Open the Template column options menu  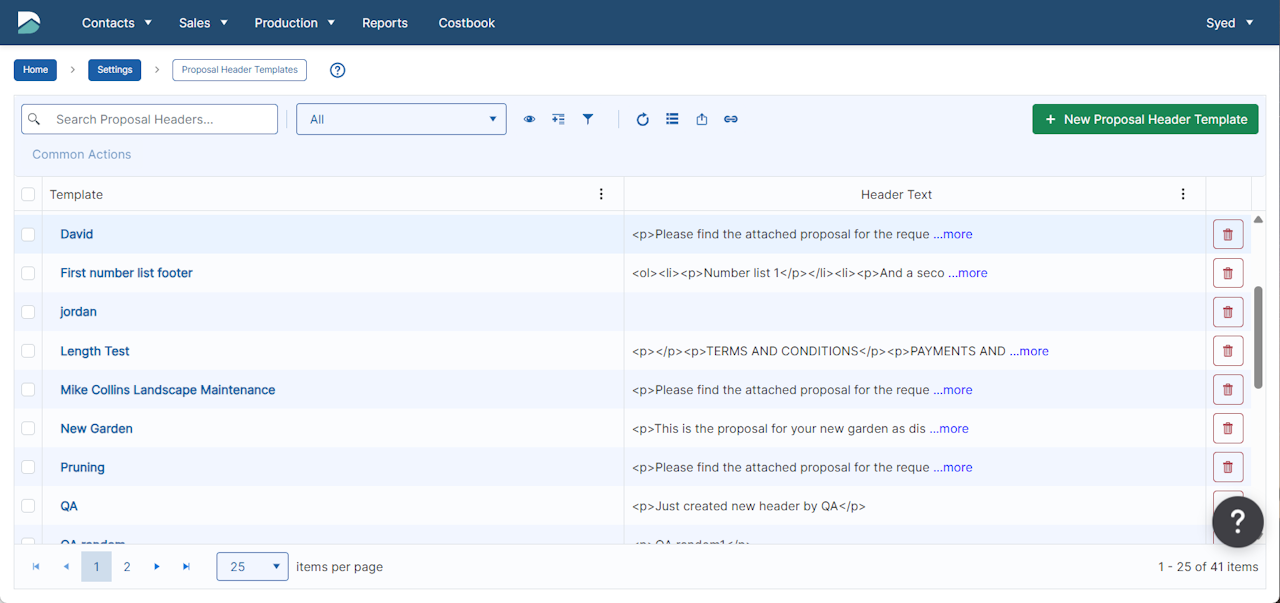pyautogui.click(x=601, y=194)
